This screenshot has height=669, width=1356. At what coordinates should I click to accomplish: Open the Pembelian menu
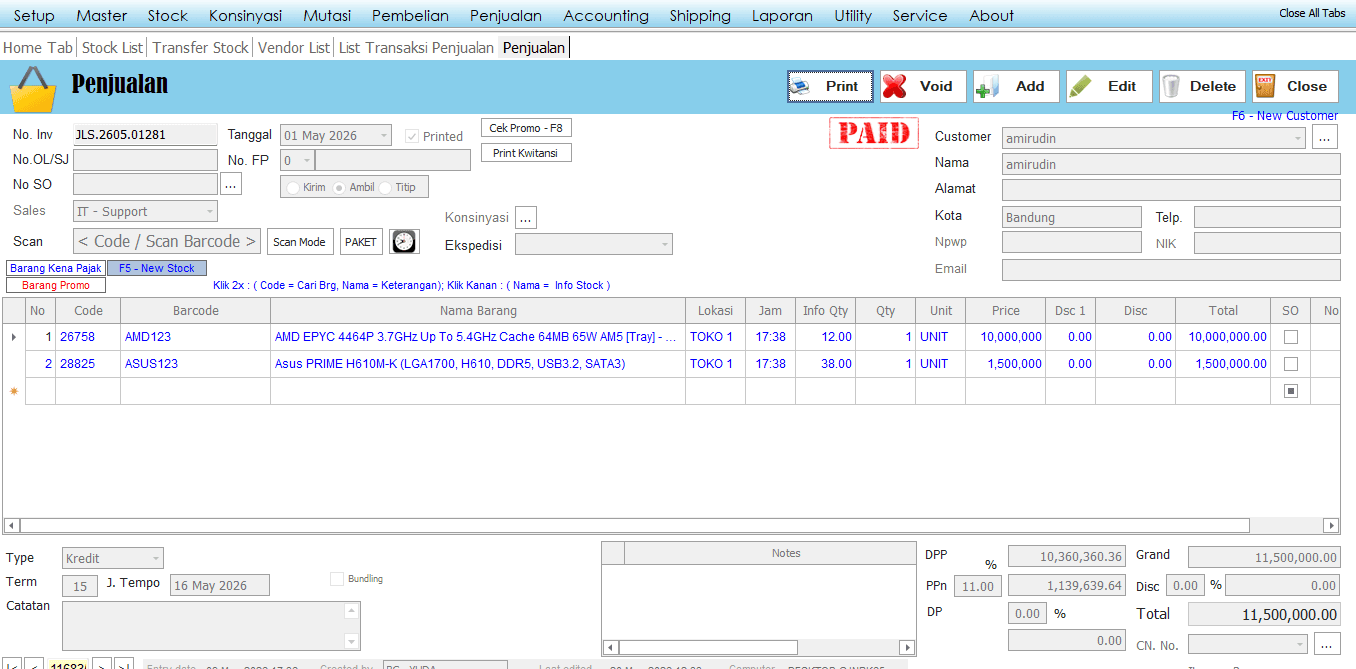click(x=410, y=15)
